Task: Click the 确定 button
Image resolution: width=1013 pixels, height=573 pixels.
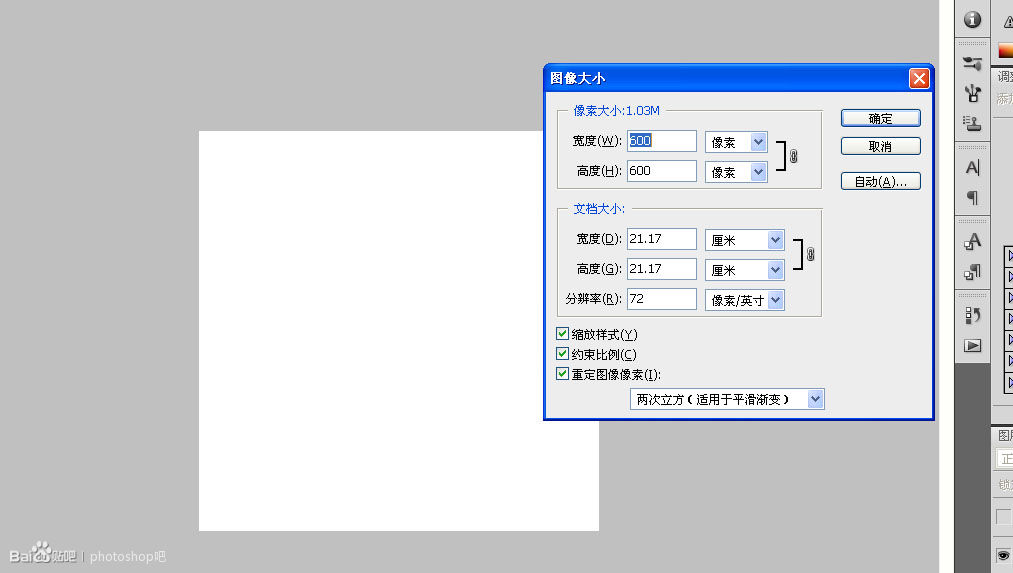Action: tap(881, 118)
